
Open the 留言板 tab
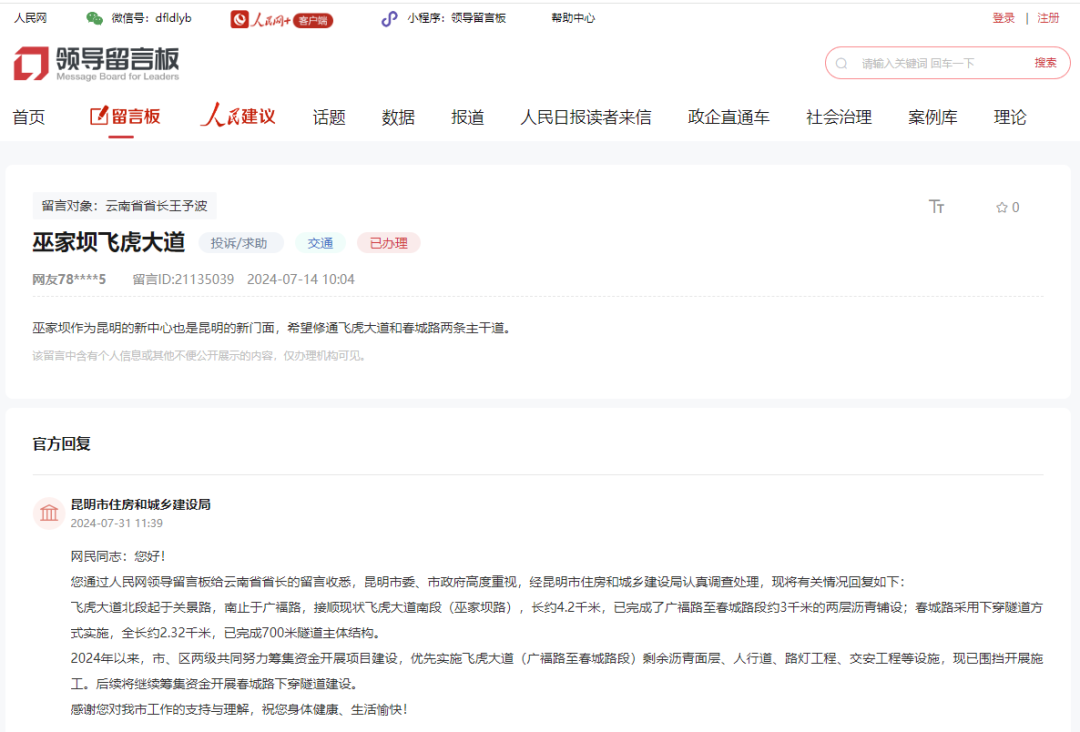coord(125,117)
